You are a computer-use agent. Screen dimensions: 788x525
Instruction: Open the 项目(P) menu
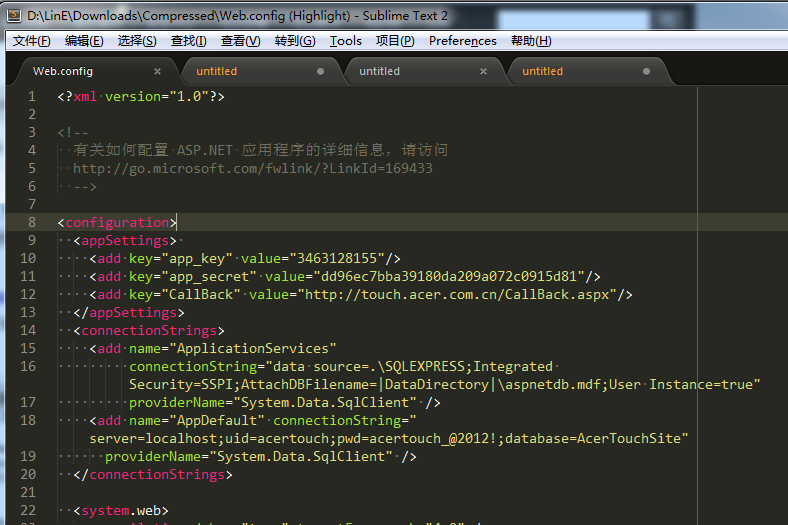pyautogui.click(x=395, y=41)
